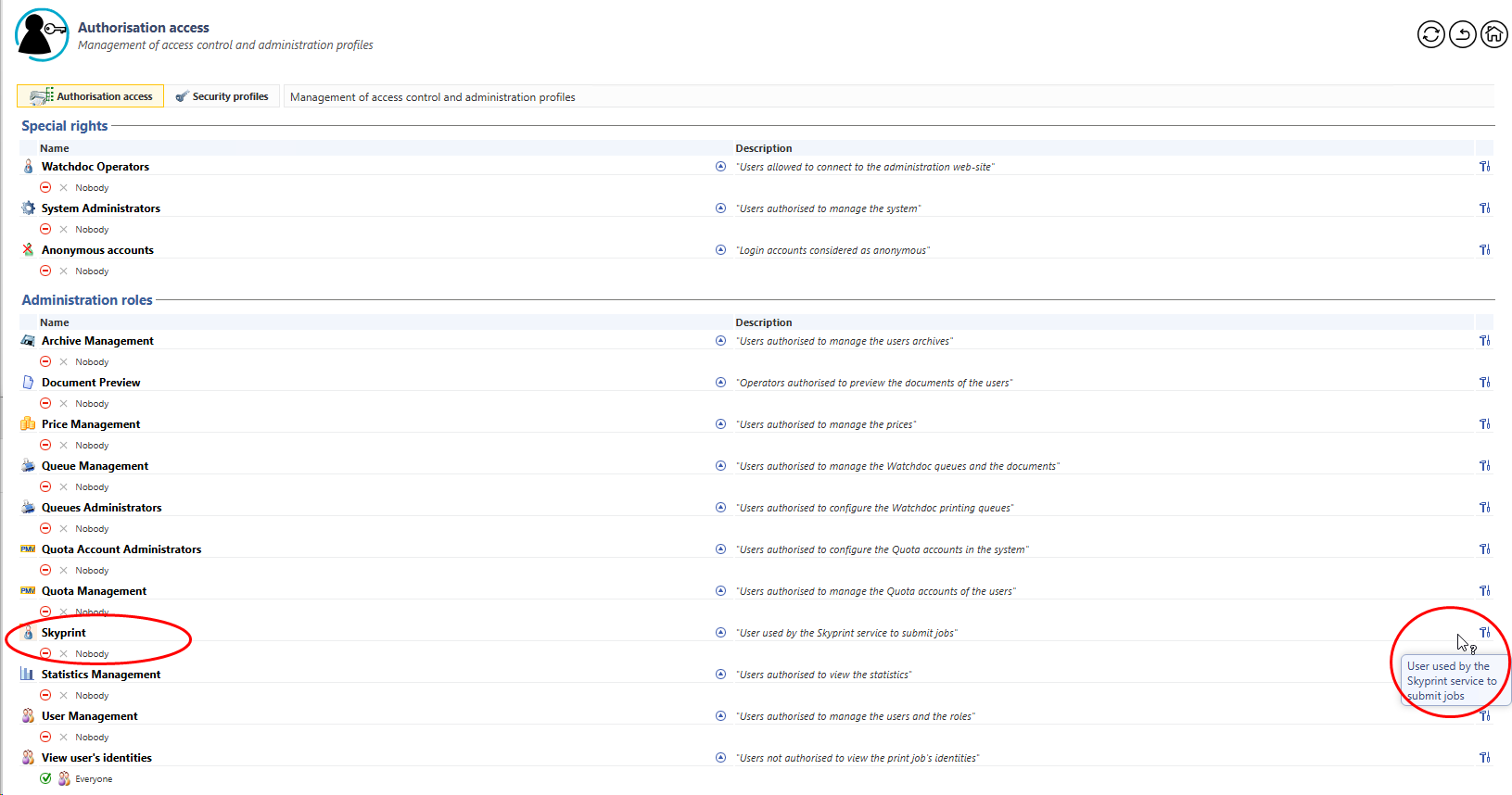
Task: Collapse the Anonymous accounts row using its arrow
Action: [720, 250]
